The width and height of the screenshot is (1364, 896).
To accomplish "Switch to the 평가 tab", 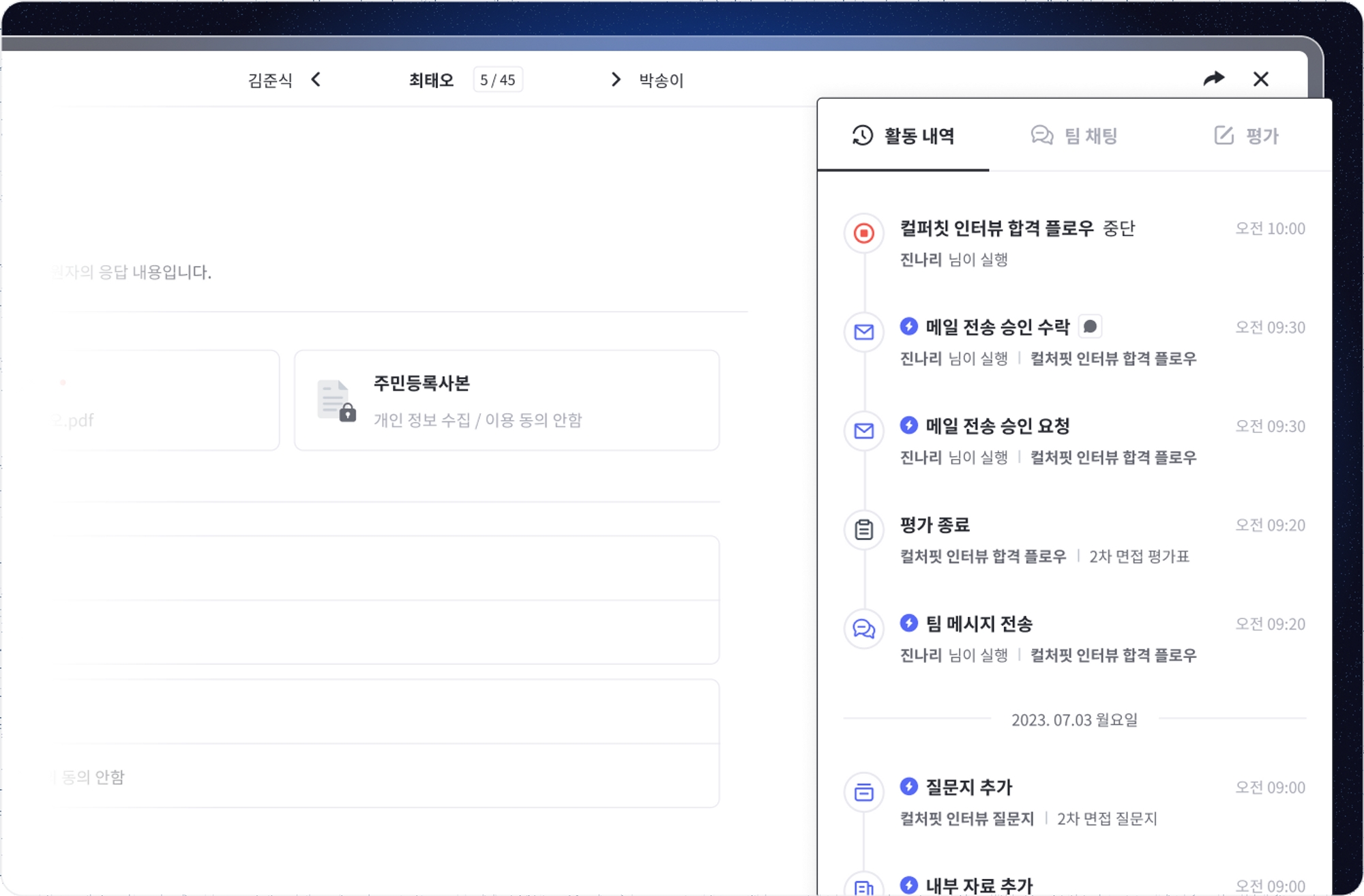I will pyautogui.click(x=1246, y=136).
